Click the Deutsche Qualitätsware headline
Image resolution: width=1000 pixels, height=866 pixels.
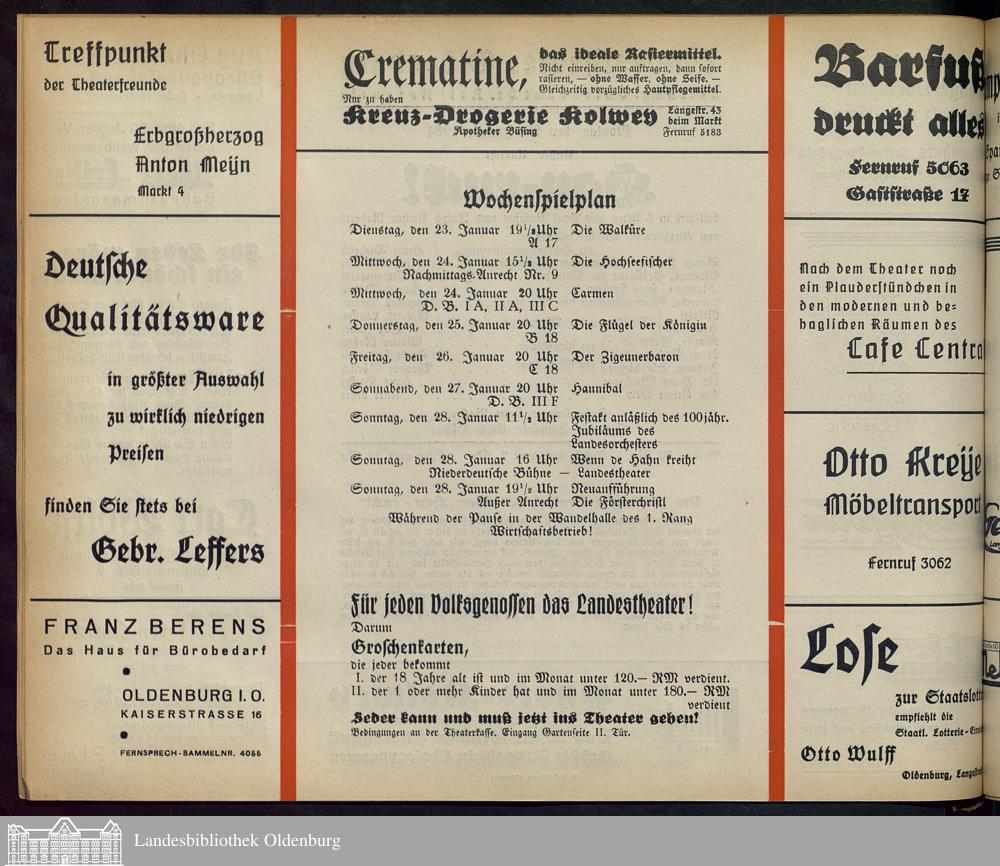point(155,294)
